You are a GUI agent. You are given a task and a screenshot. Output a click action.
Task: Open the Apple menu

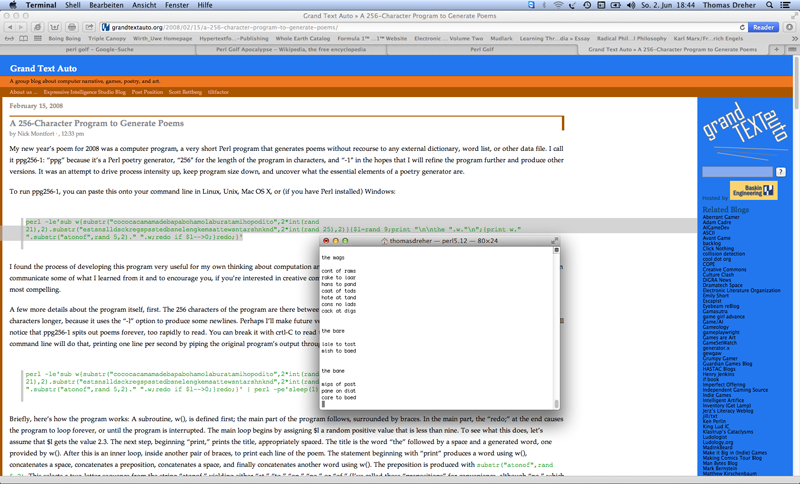(13, 5)
